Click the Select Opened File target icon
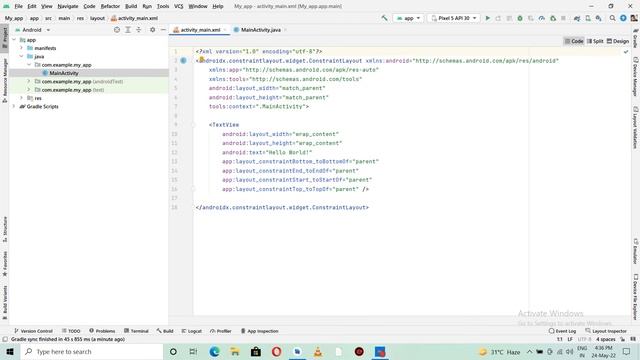Image resolution: width=640 pixels, height=360 pixels. pyautogui.click(x=117, y=30)
